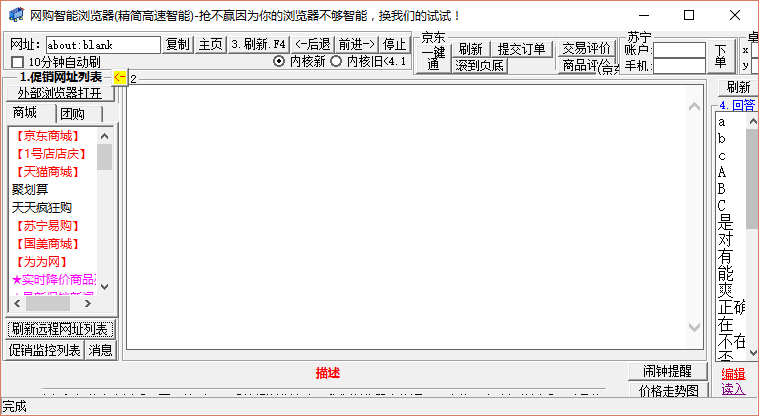Open the red 编辑 link
Viewport: 759px width, 416px height.
(x=733, y=374)
